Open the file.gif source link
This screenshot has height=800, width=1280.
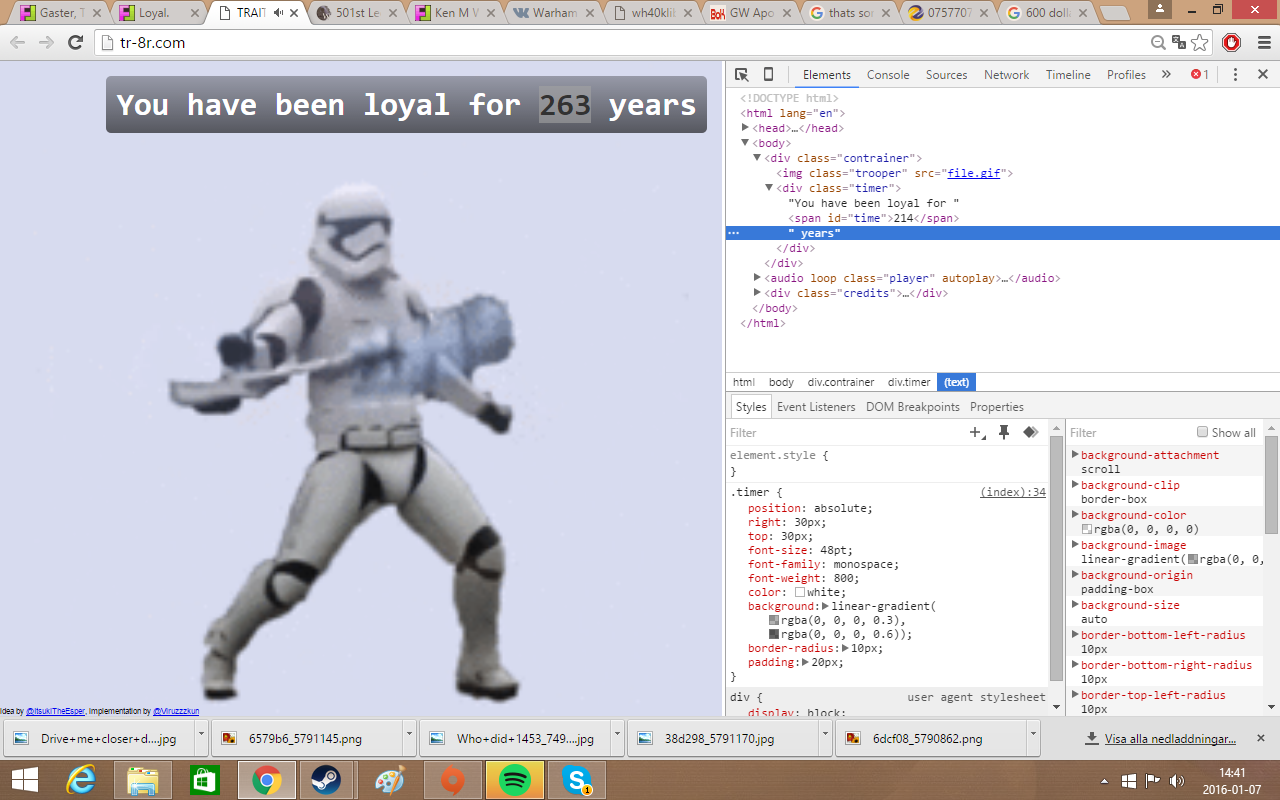(x=974, y=173)
